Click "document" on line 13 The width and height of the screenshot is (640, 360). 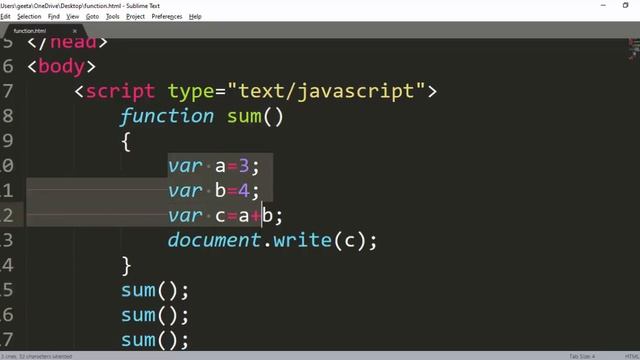click(215, 240)
